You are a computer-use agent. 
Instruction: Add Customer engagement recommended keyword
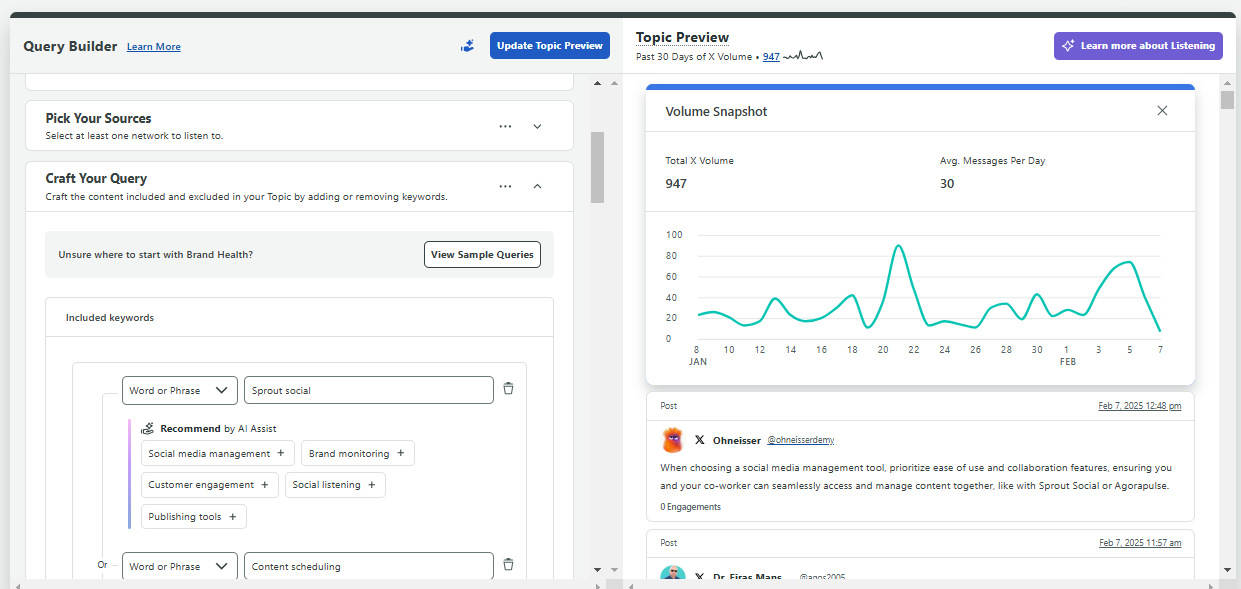pyautogui.click(x=209, y=485)
